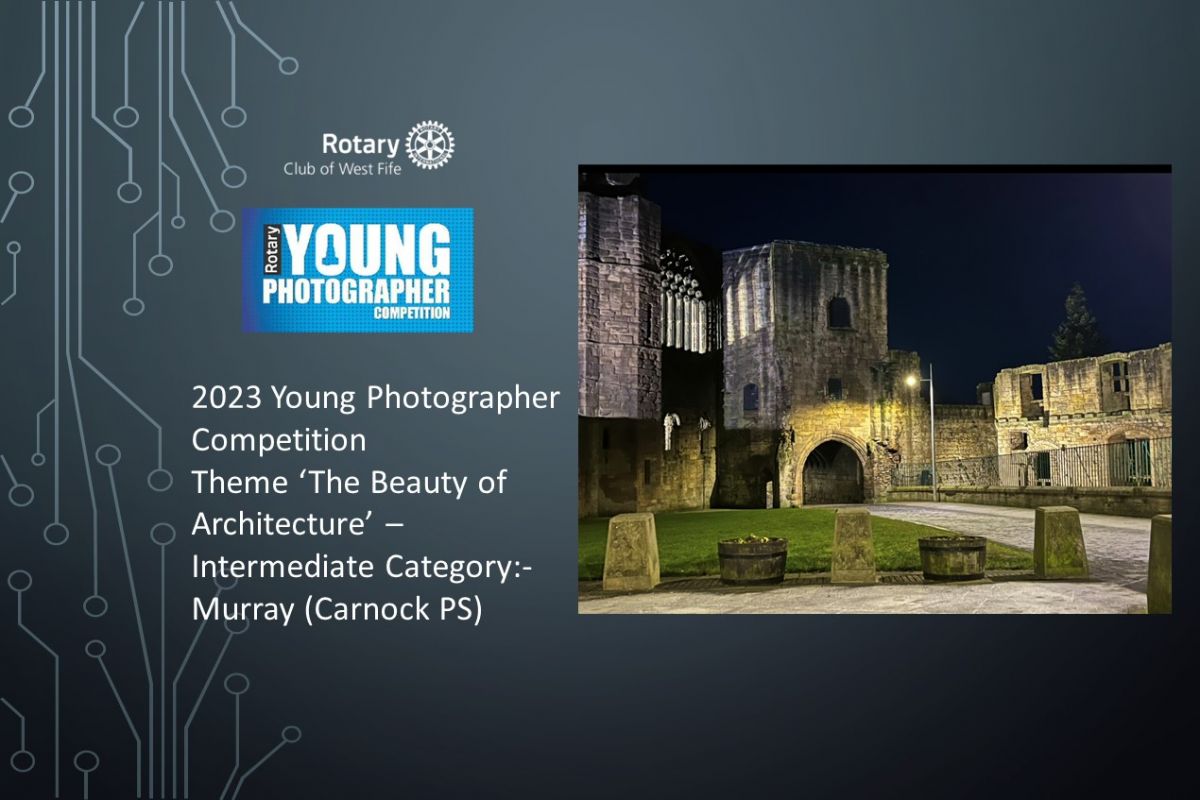Viewport: 1200px width, 800px height.
Task: Click the castle night photograph
Action: coord(875,389)
